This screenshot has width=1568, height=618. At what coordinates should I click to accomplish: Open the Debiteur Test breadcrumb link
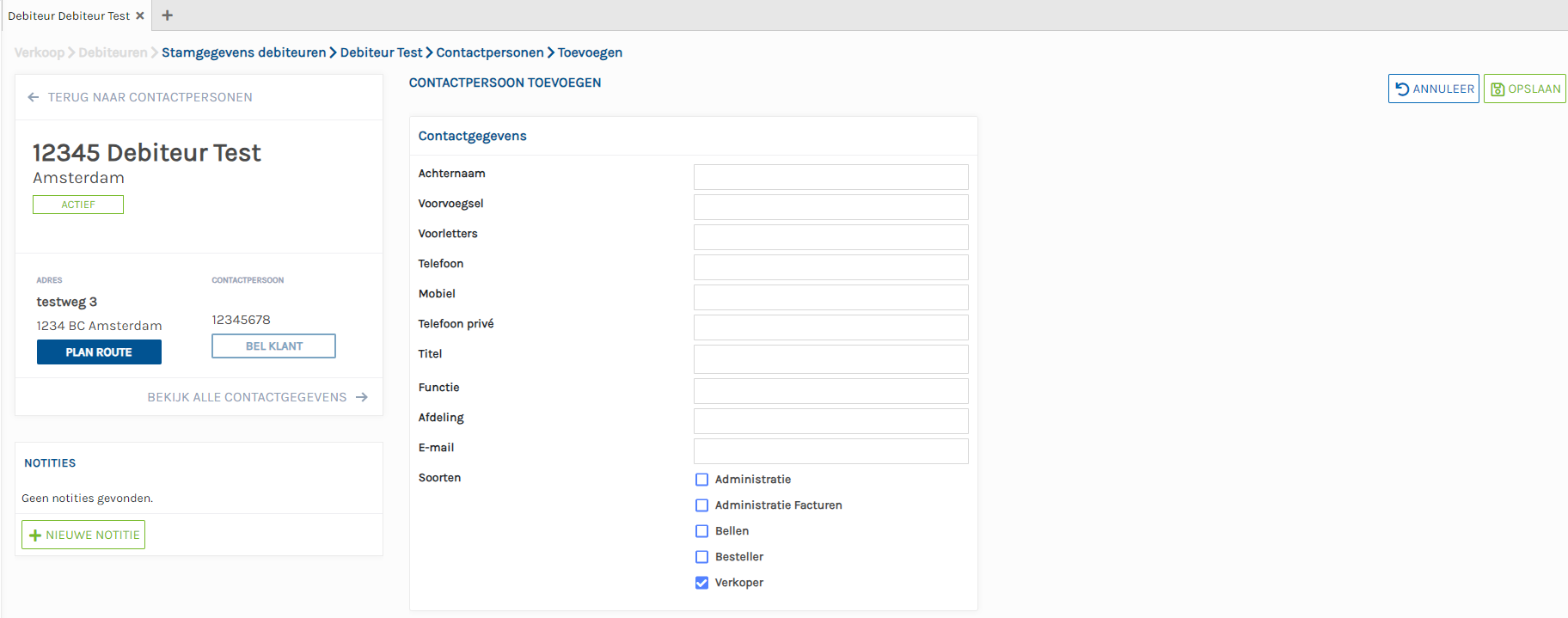tap(381, 52)
